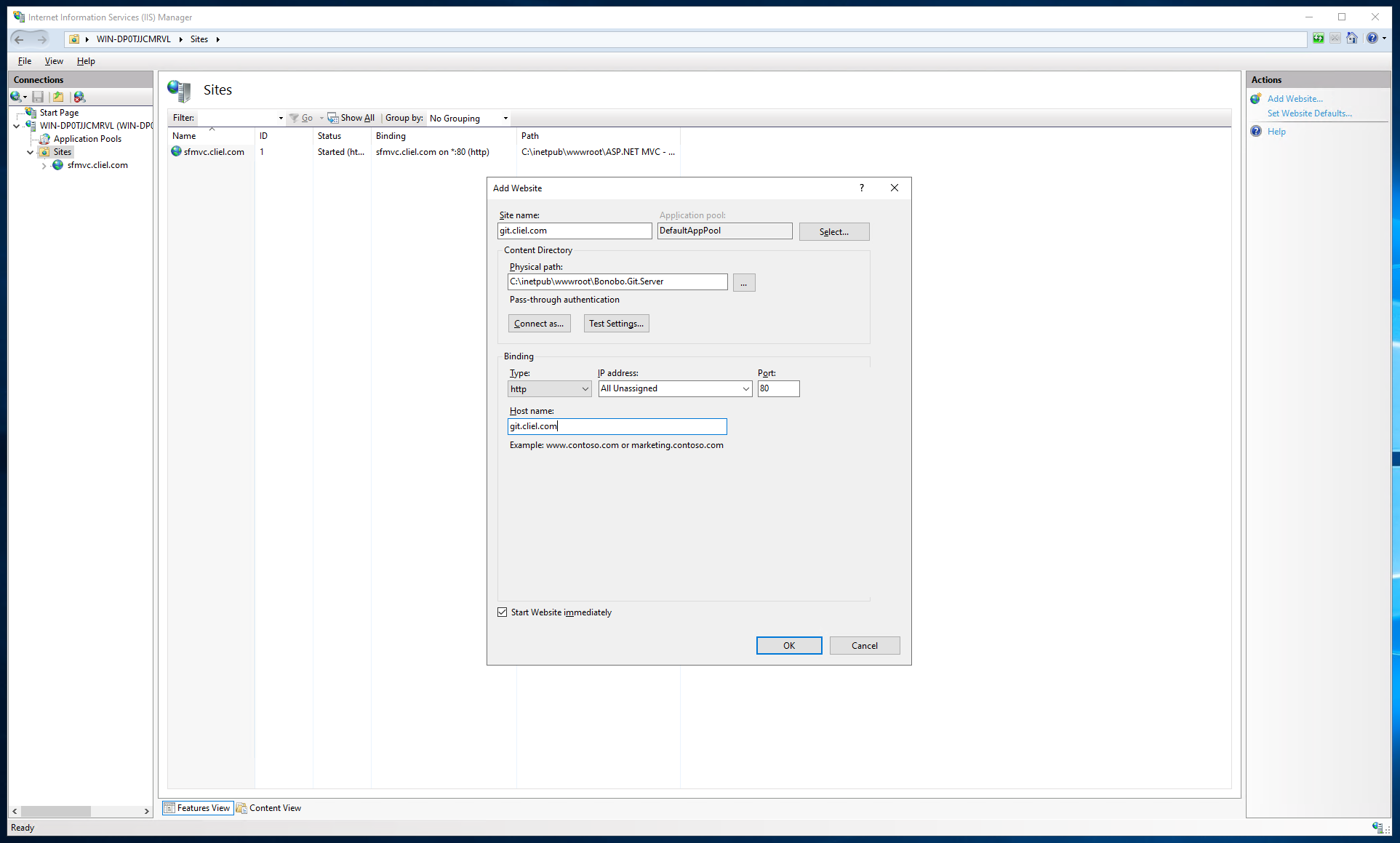
Task: Click Set Website Defaults link
Action: pyautogui.click(x=1309, y=113)
